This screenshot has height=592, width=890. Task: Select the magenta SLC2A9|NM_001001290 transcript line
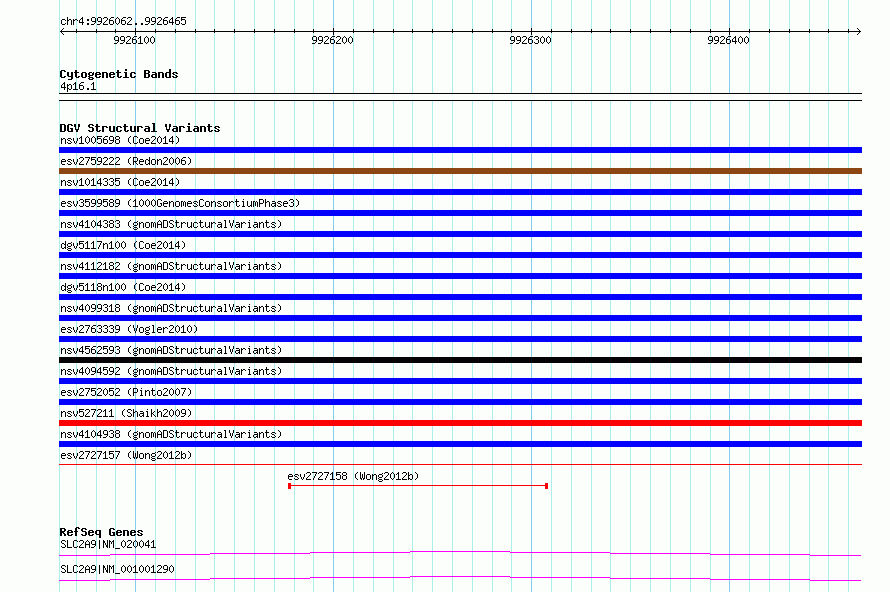click(460, 578)
